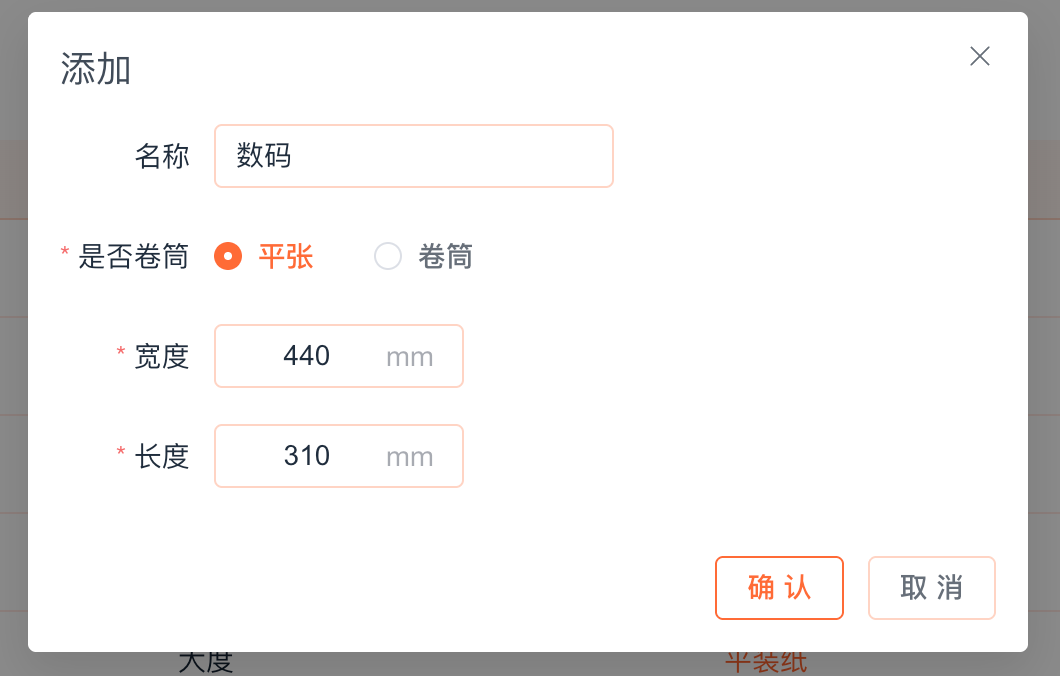Click the 添加 dialog title
The height and width of the screenshot is (676, 1060).
click(96, 70)
